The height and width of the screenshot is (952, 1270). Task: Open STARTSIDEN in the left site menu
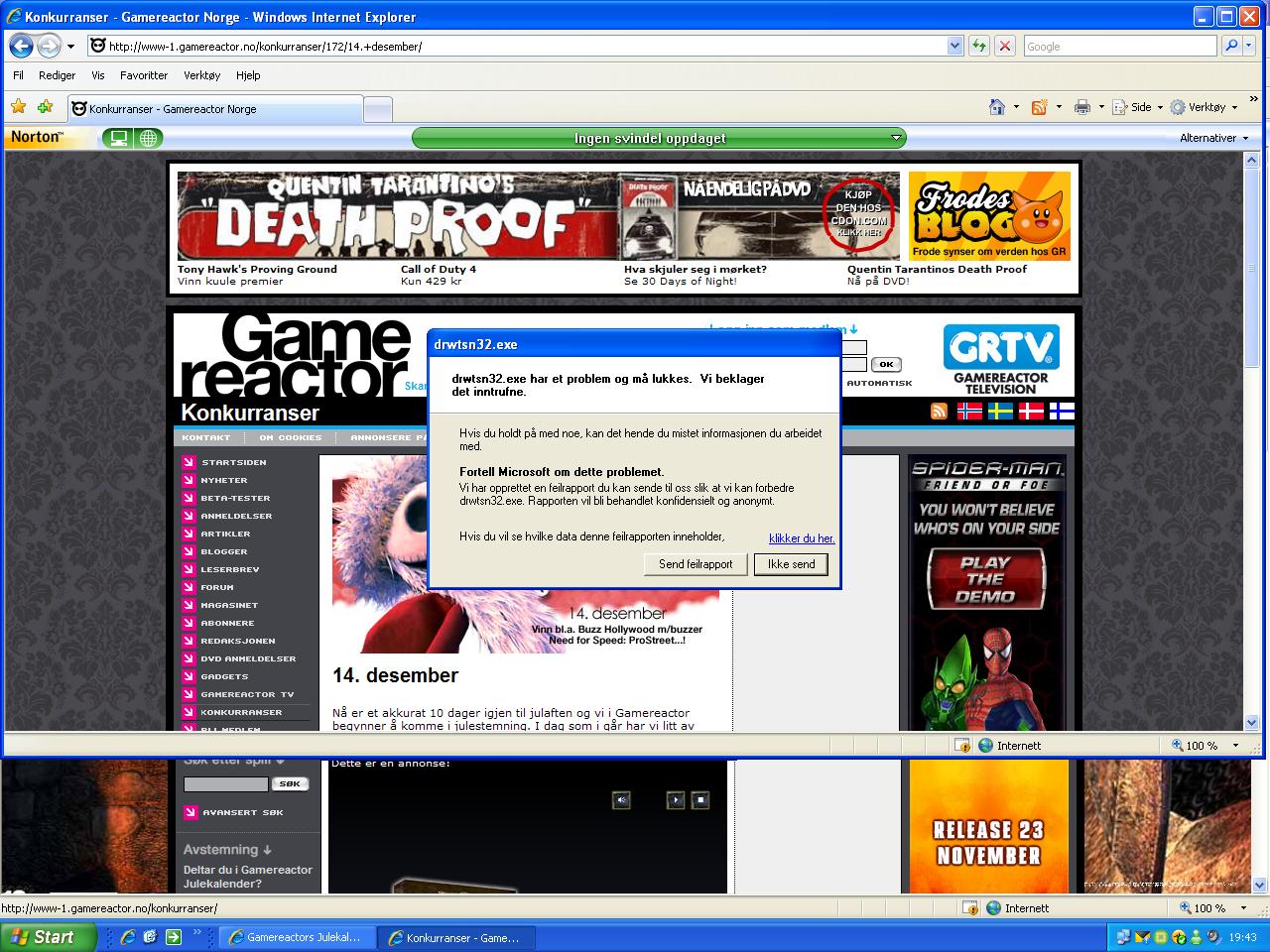click(x=233, y=462)
